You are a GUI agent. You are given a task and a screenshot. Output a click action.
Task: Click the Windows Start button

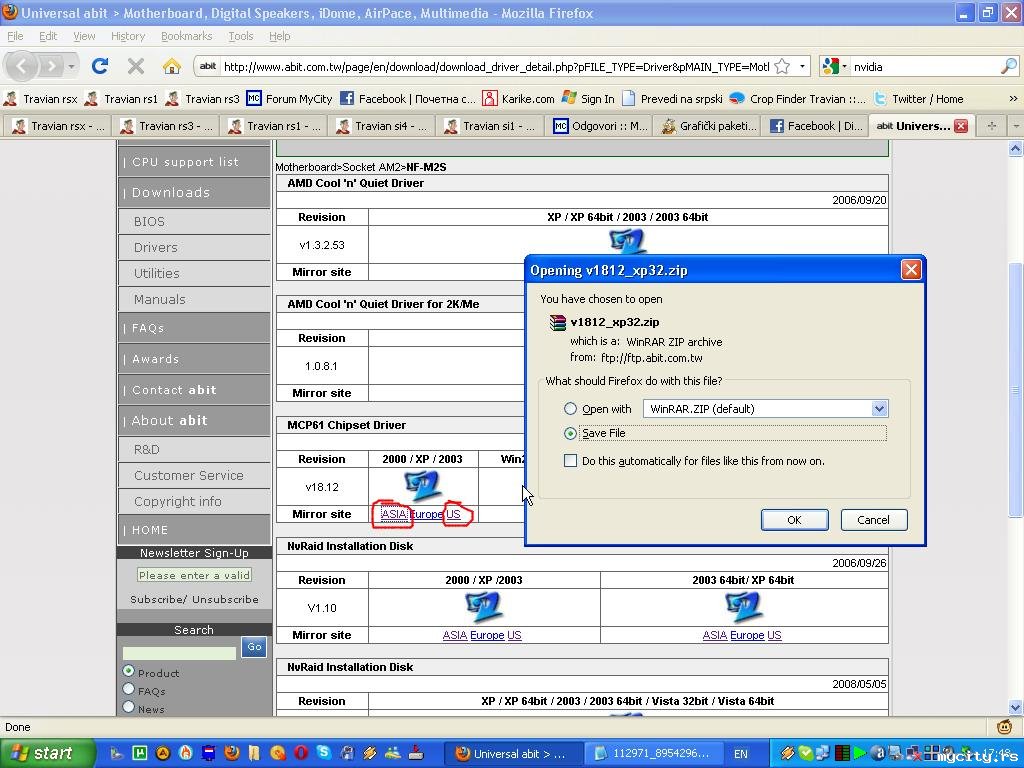[x=45, y=753]
